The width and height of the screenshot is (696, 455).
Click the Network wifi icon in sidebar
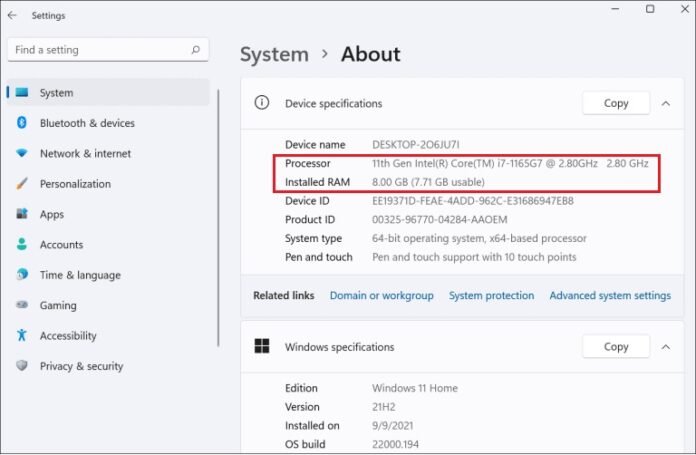[22, 153]
